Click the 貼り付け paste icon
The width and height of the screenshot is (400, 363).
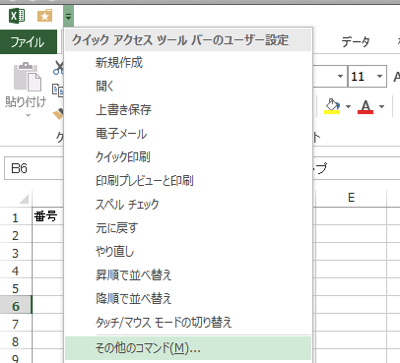pyautogui.click(x=27, y=77)
